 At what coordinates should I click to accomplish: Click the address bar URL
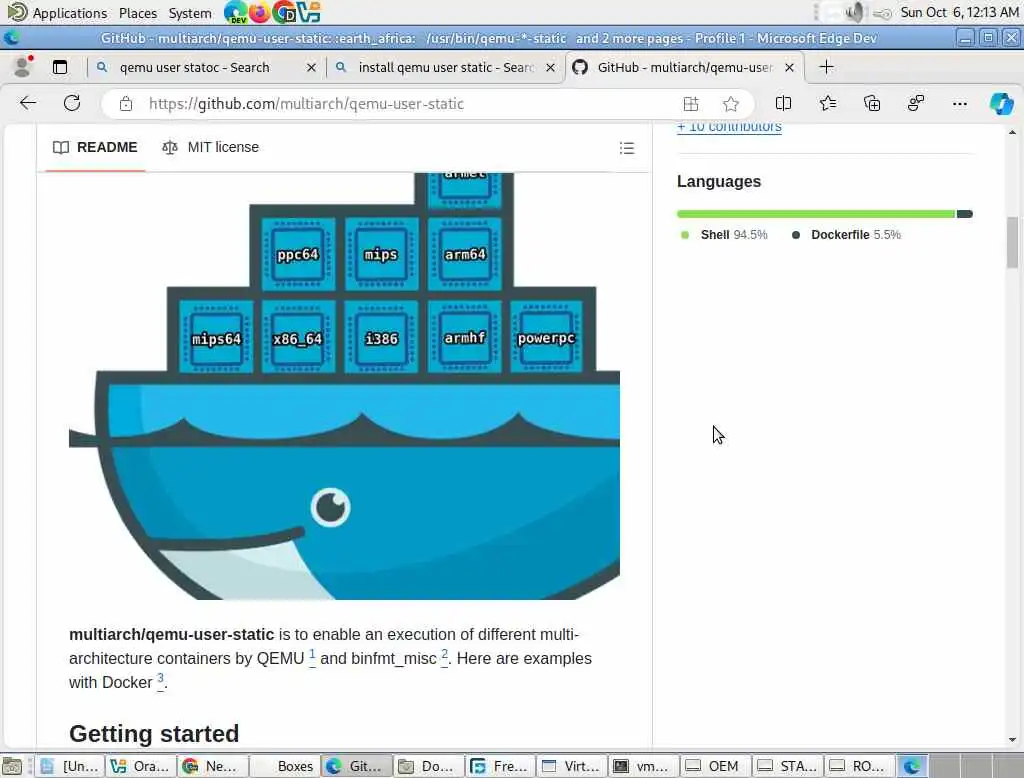click(306, 104)
